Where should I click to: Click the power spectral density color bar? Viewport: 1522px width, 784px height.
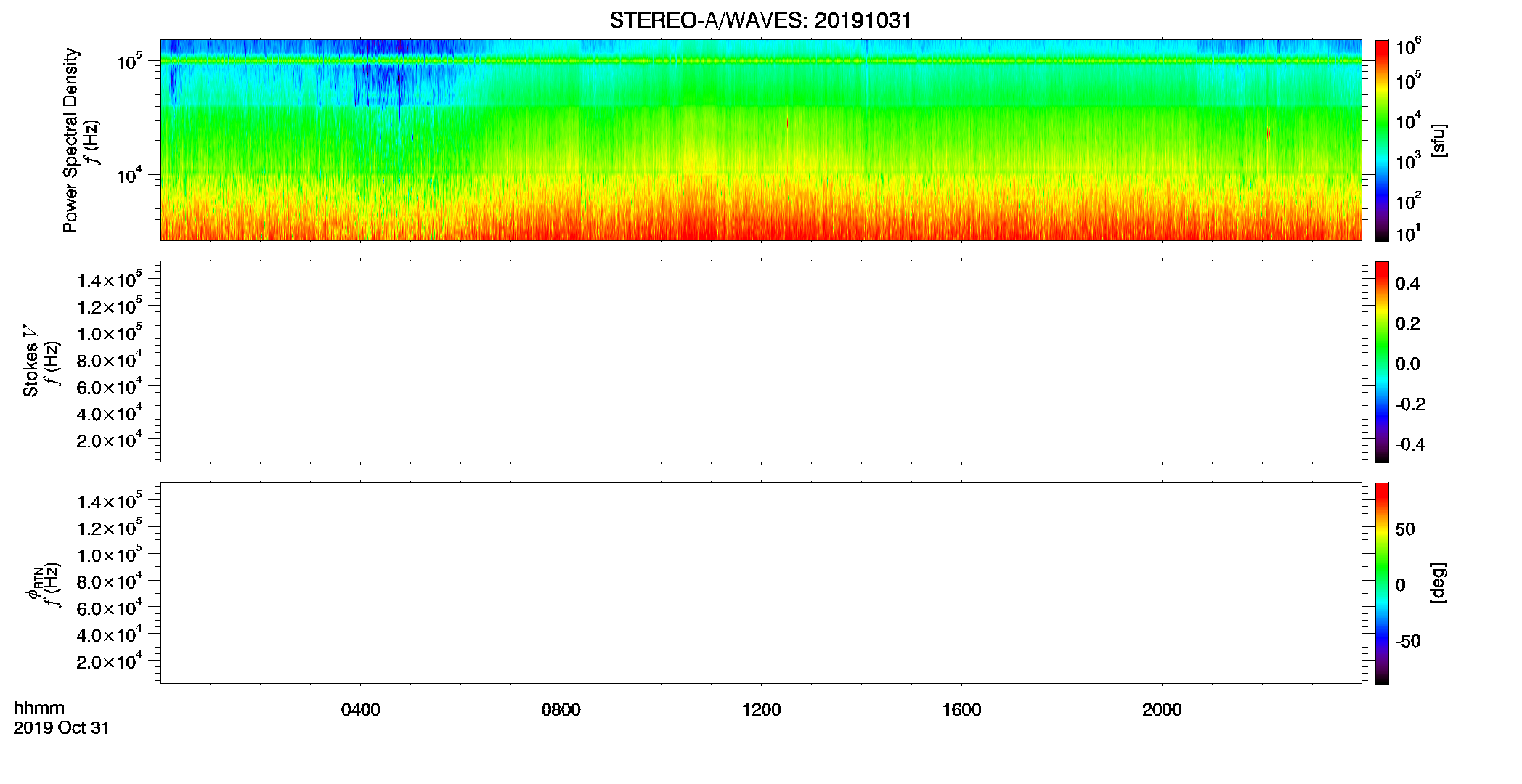click(1382, 140)
